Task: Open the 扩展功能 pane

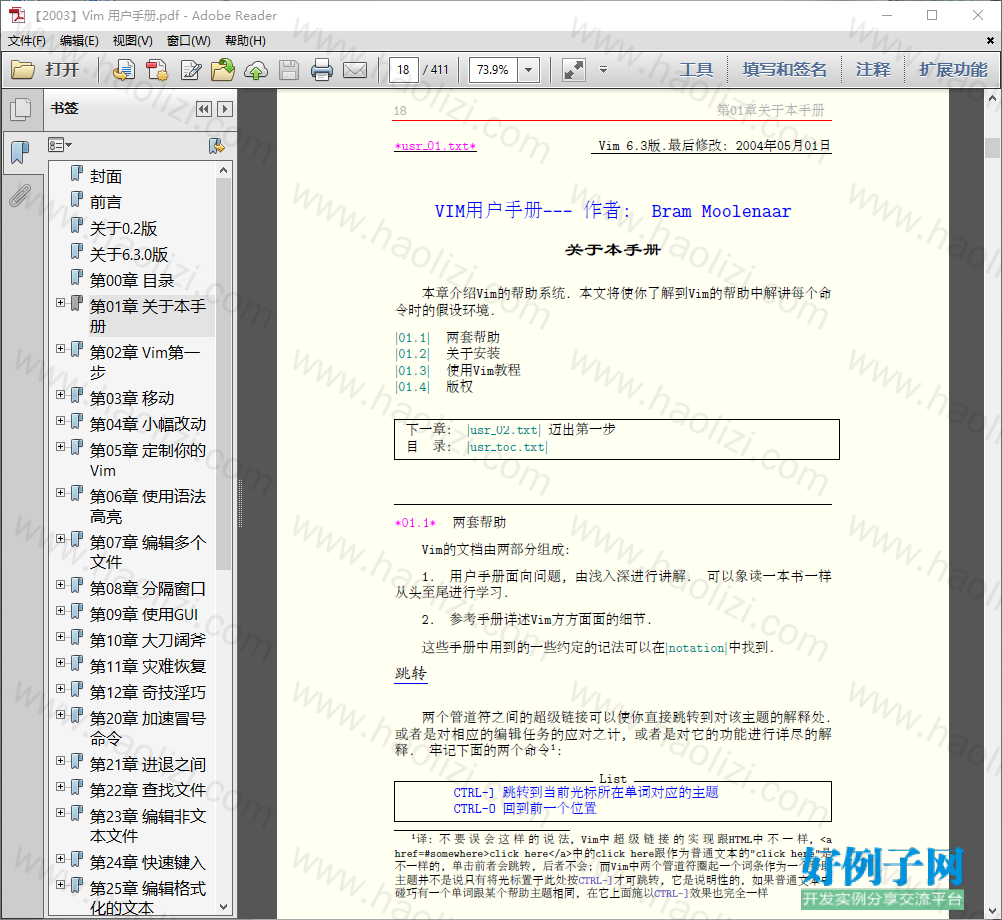Action: click(x=953, y=70)
